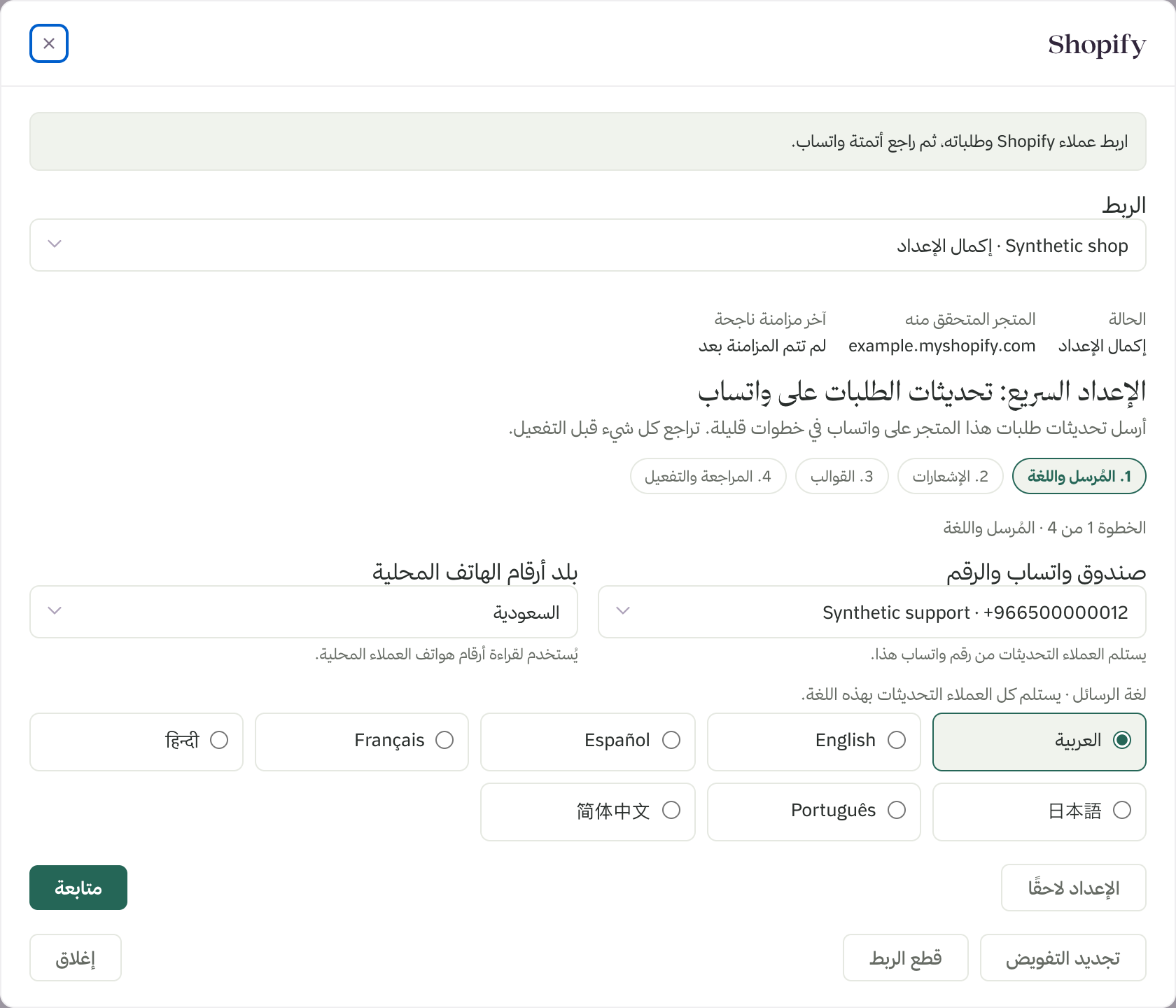The height and width of the screenshot is (1008, 1176).
Task: Open the Synthetic shop connection dropdown
Action: (588, 245)
